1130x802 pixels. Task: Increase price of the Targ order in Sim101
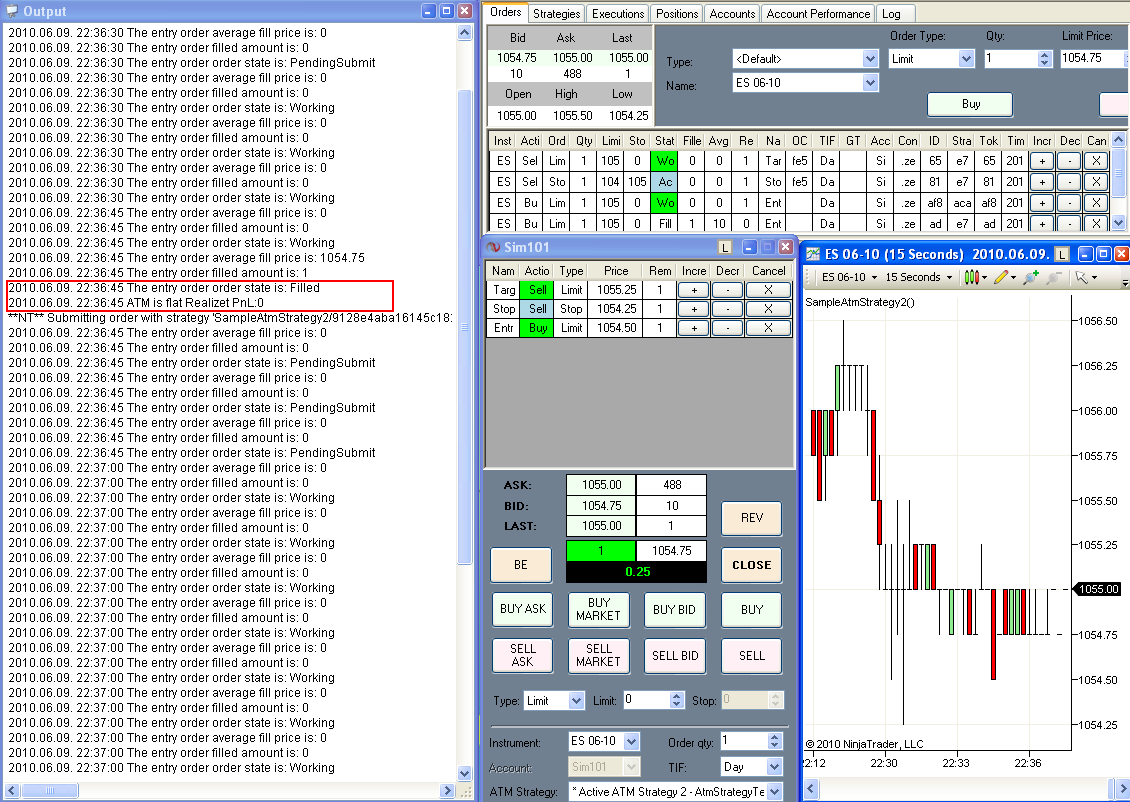tap(693, 290)
